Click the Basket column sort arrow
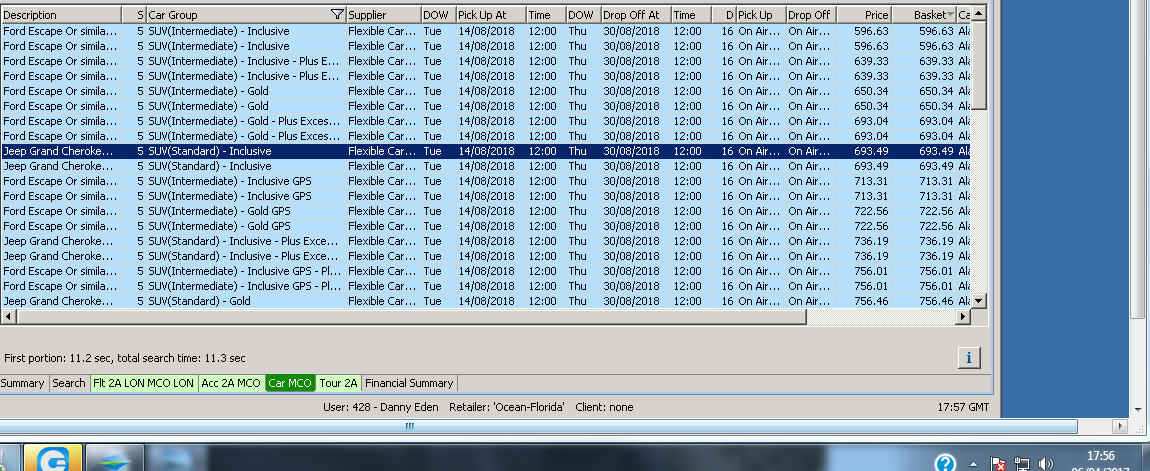 (x=951, y=15)
